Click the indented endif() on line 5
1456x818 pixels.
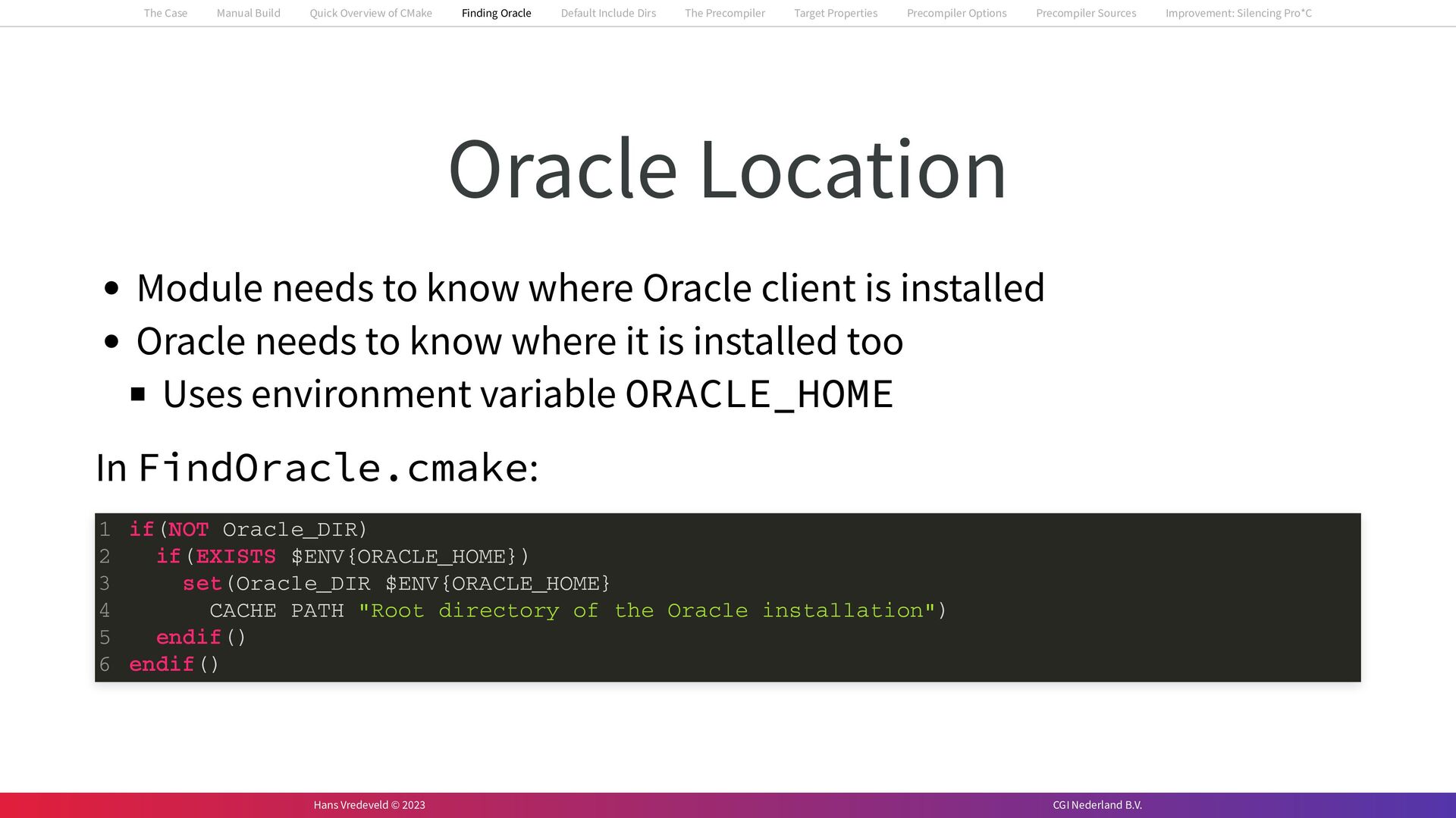(x=201, y=638)
